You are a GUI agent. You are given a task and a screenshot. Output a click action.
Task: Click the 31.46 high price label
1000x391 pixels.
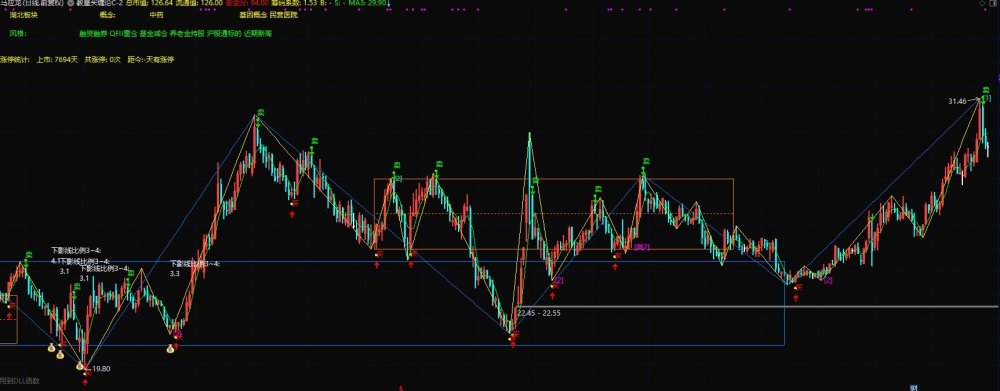957,101
